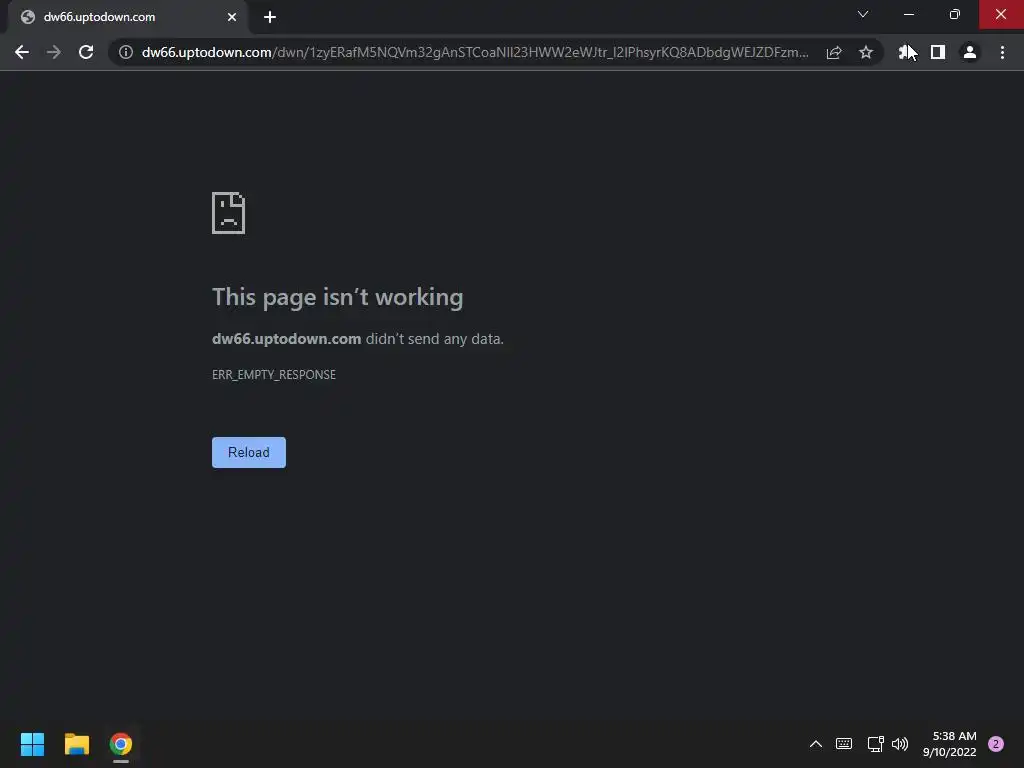This screenshot has width=1024, height=768.
Task: Open Chrome three-dot menu
Action: click(1002, 52)
